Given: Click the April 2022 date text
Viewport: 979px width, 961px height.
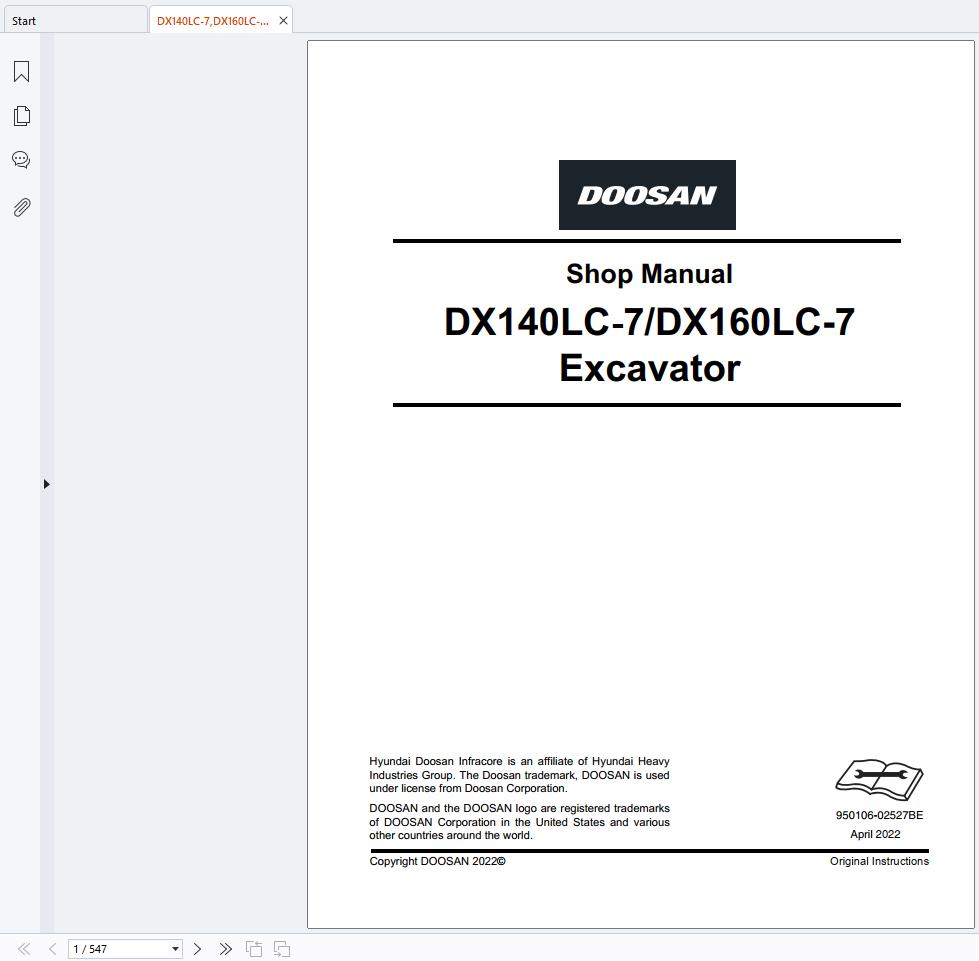Looking at the screenshot, I should coord(875,834).
